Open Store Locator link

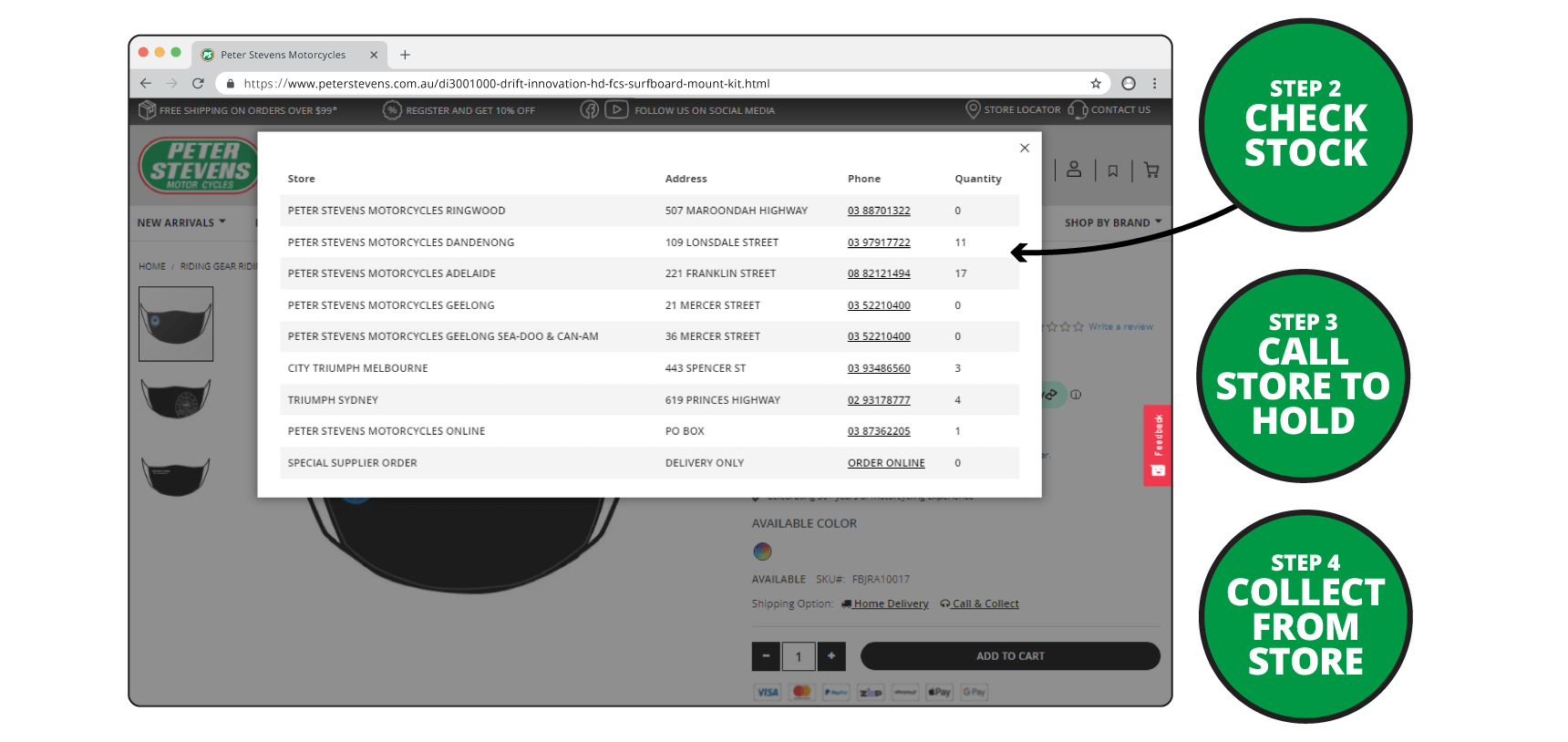(1013, 109)
